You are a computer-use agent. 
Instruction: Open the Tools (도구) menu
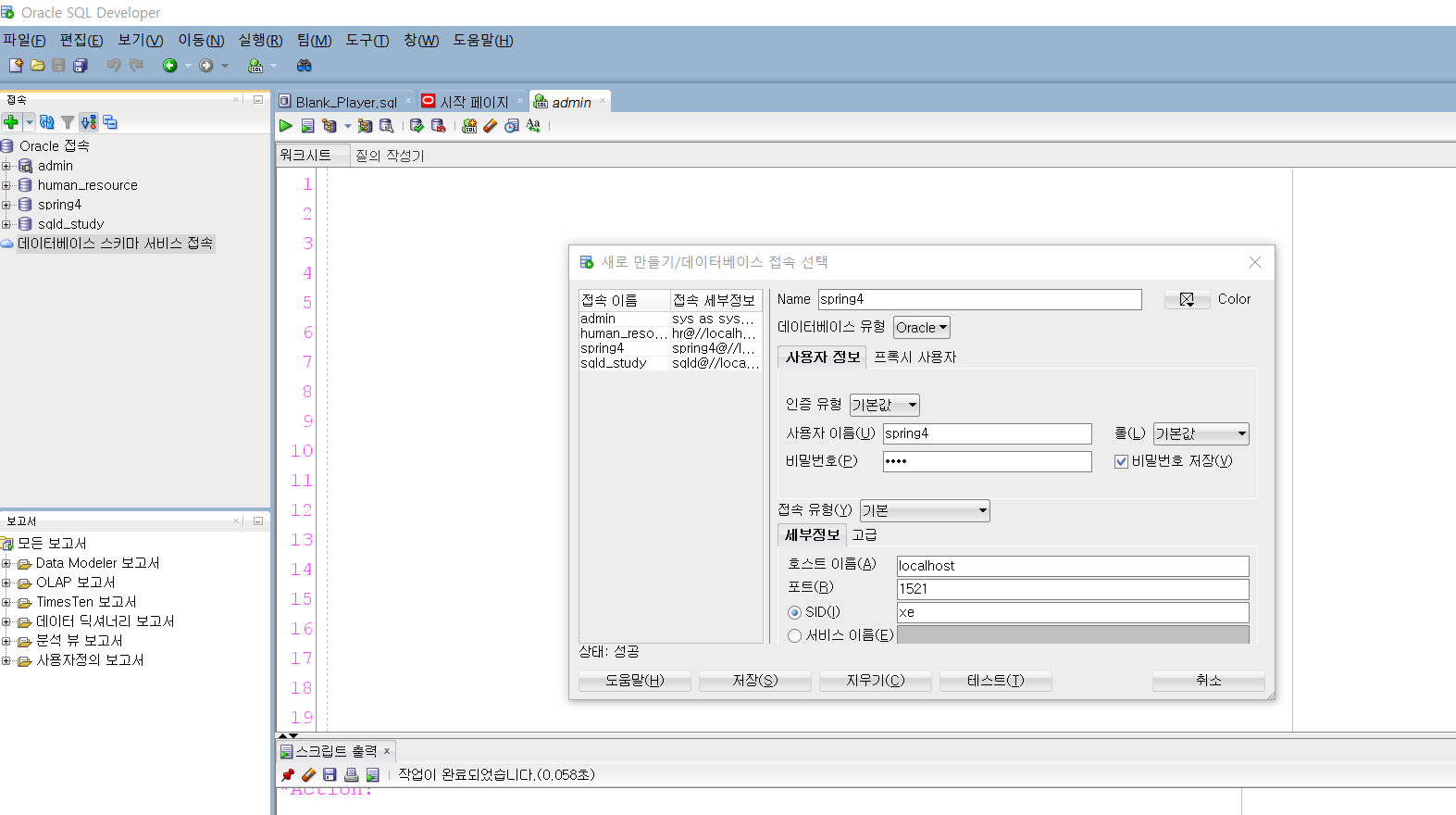(367, 40)
